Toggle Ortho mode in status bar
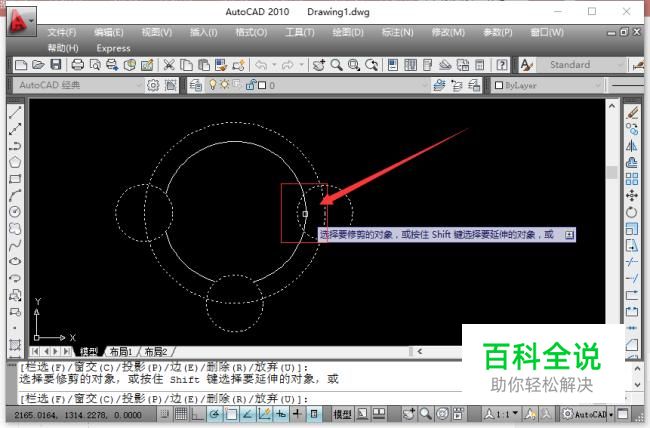 (198, 413)
